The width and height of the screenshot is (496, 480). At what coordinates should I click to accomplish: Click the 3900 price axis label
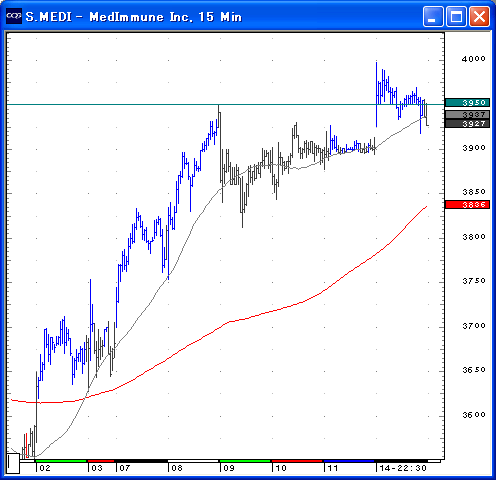[x=474, y=148]
